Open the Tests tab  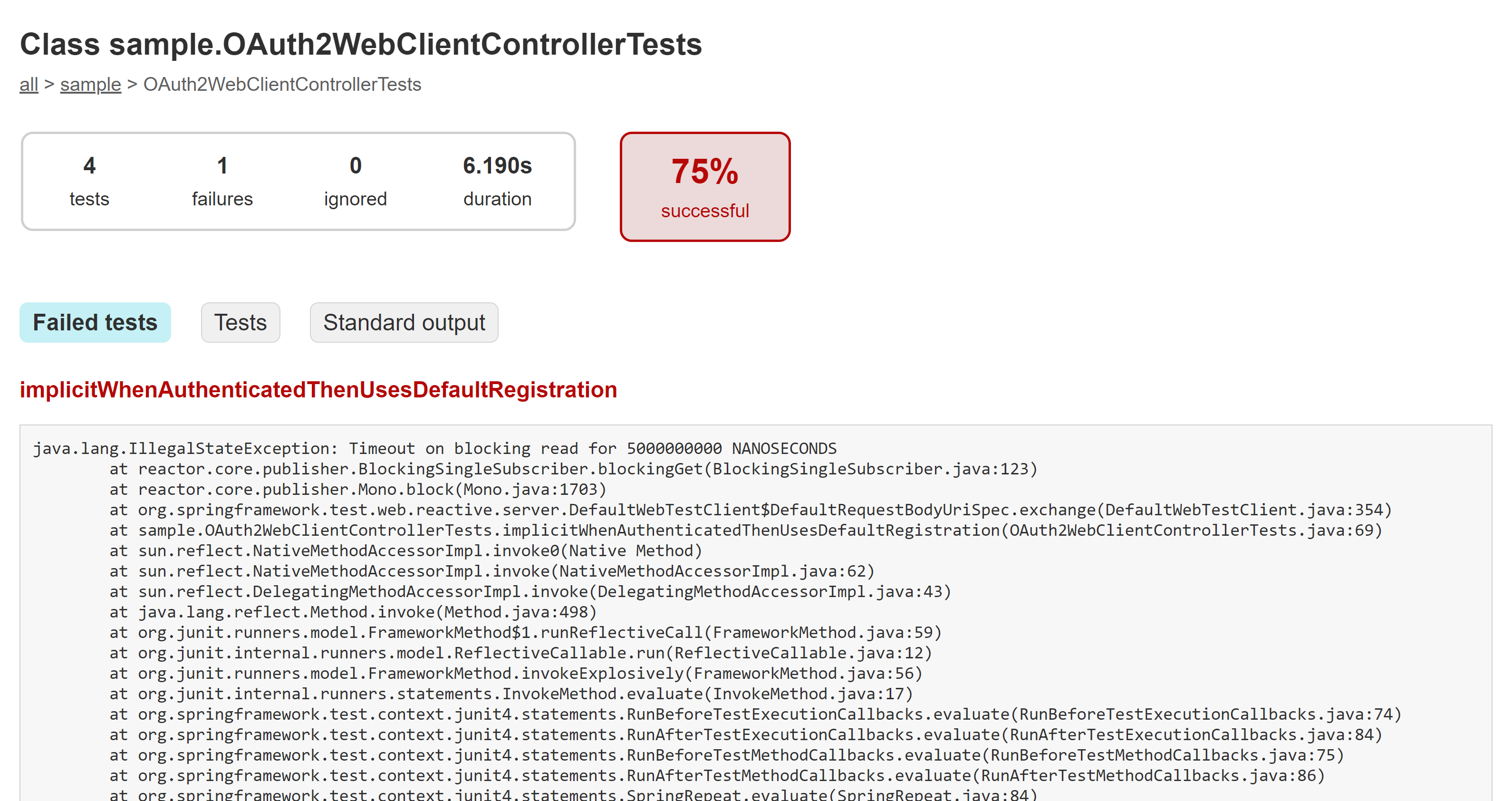pyautogui.click(x=240, y=322)
